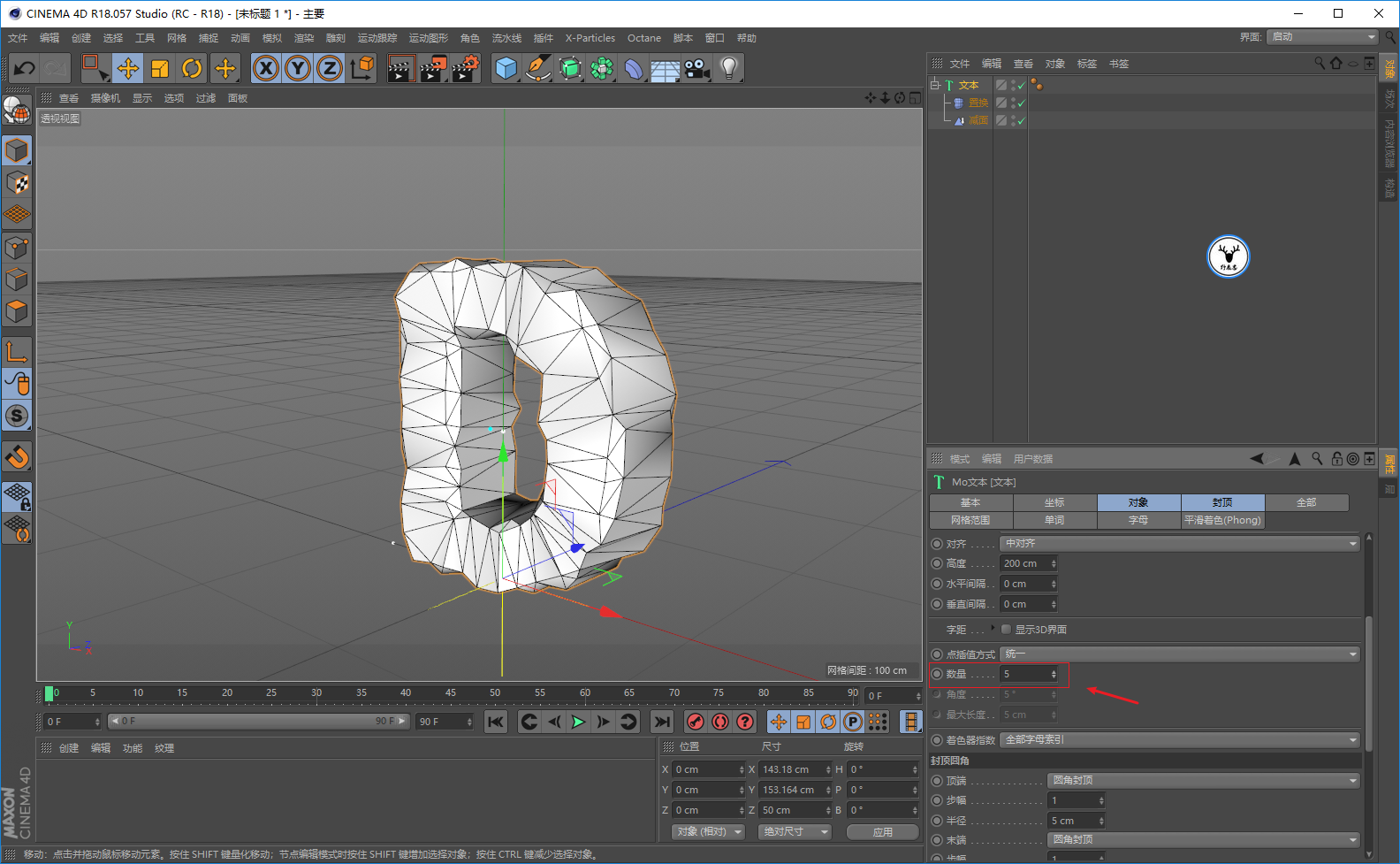This screenshot has height=864, width=1400.
Task: Open the camera object tool
Action: 696,68
